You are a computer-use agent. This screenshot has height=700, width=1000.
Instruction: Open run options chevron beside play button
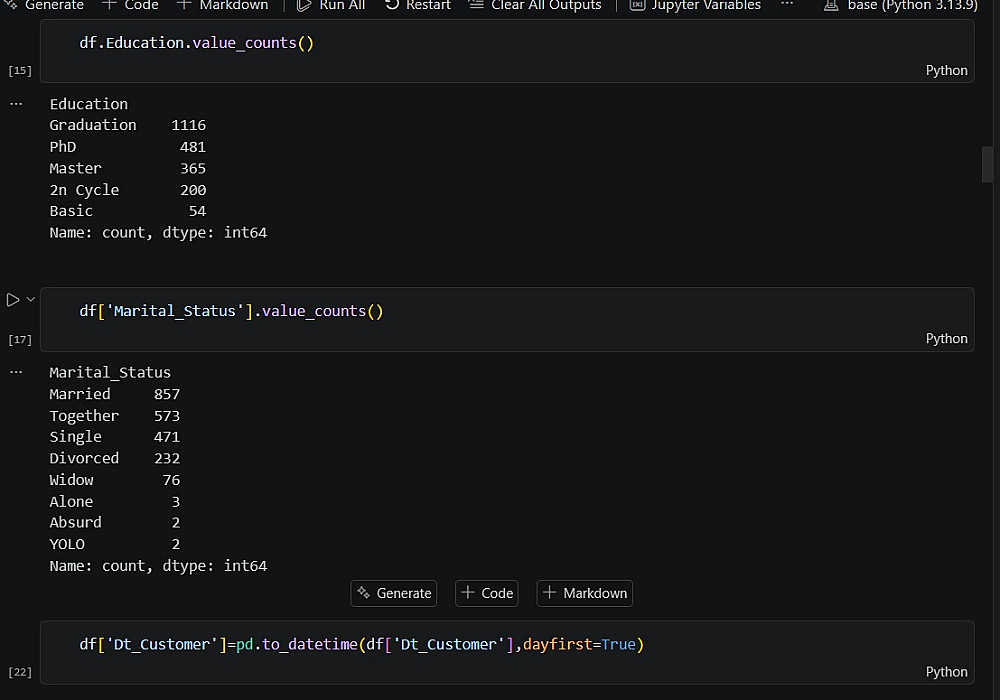31,299
